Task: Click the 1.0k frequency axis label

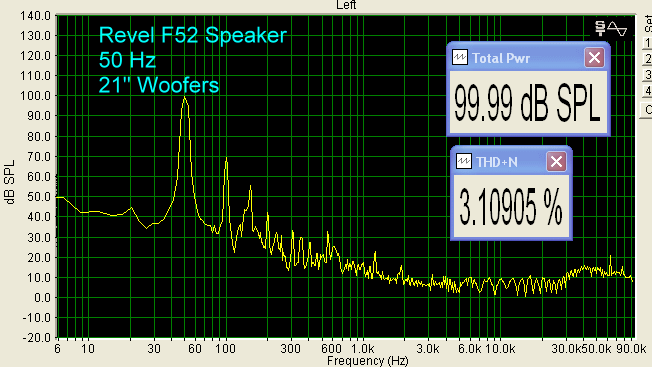Action: 362,348
